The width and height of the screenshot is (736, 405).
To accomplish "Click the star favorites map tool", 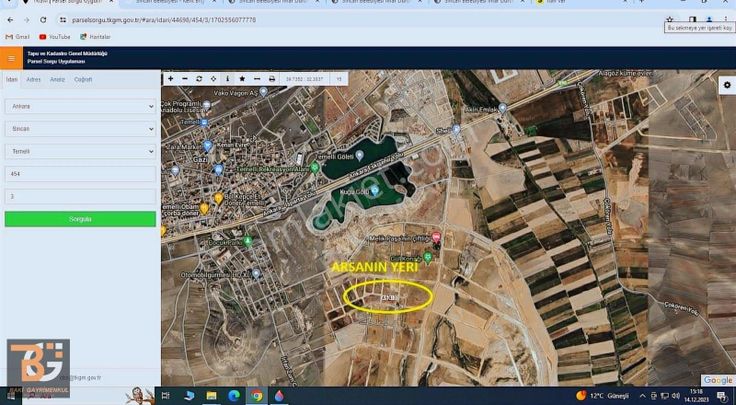I will click(242, 79).
